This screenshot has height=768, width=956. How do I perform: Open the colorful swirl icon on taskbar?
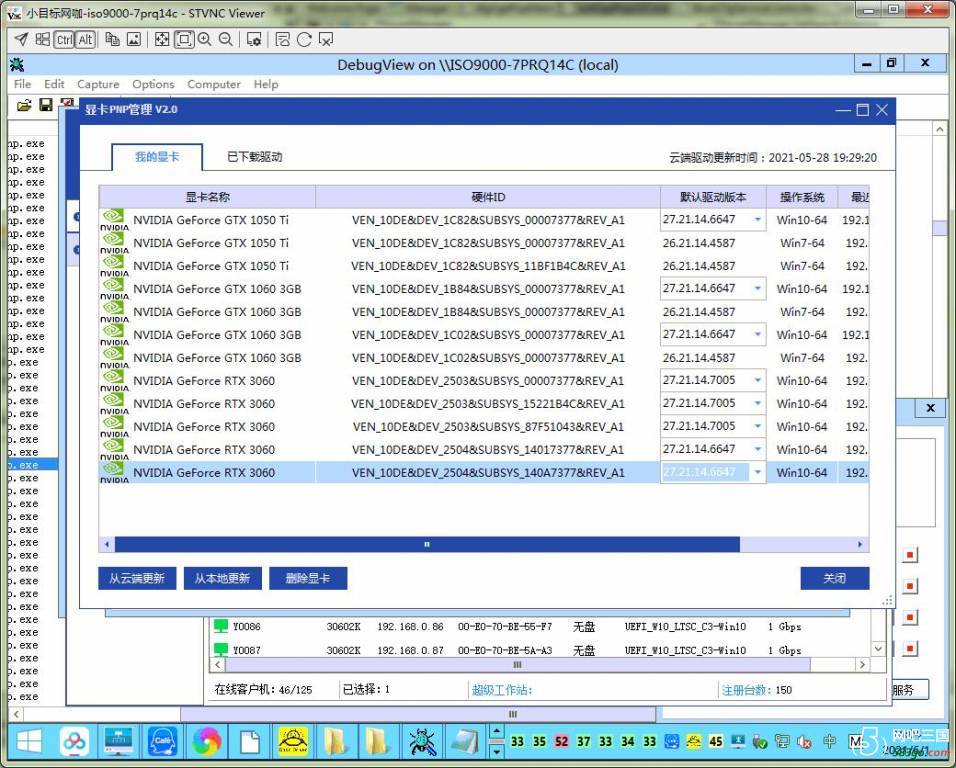click(207, 742)
